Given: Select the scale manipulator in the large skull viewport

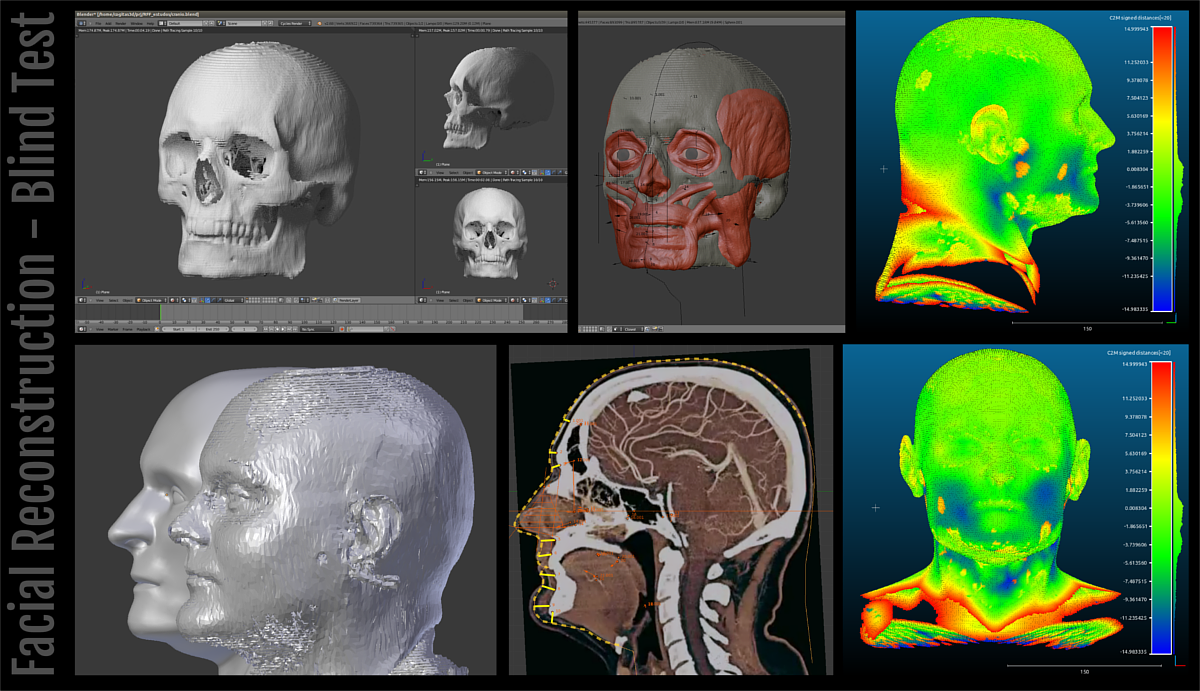Looking at the screenshot, I should pyautogui.click(x=219, y=300).
